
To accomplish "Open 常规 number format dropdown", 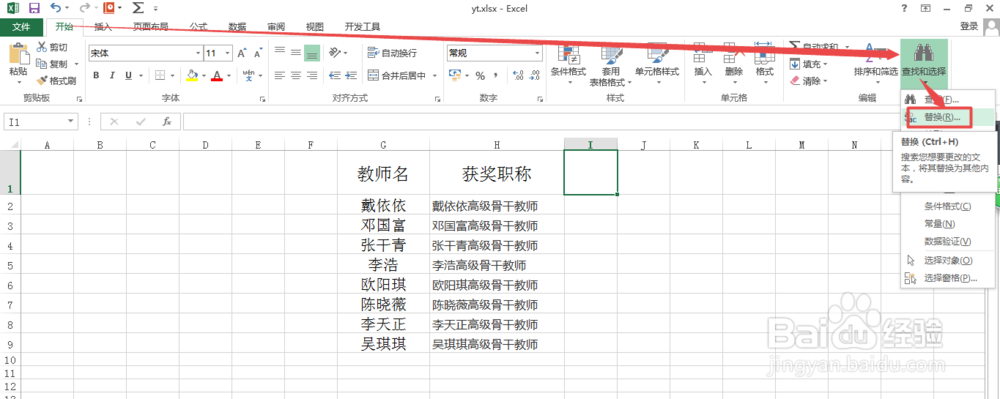I will click(x=538, y=53).
